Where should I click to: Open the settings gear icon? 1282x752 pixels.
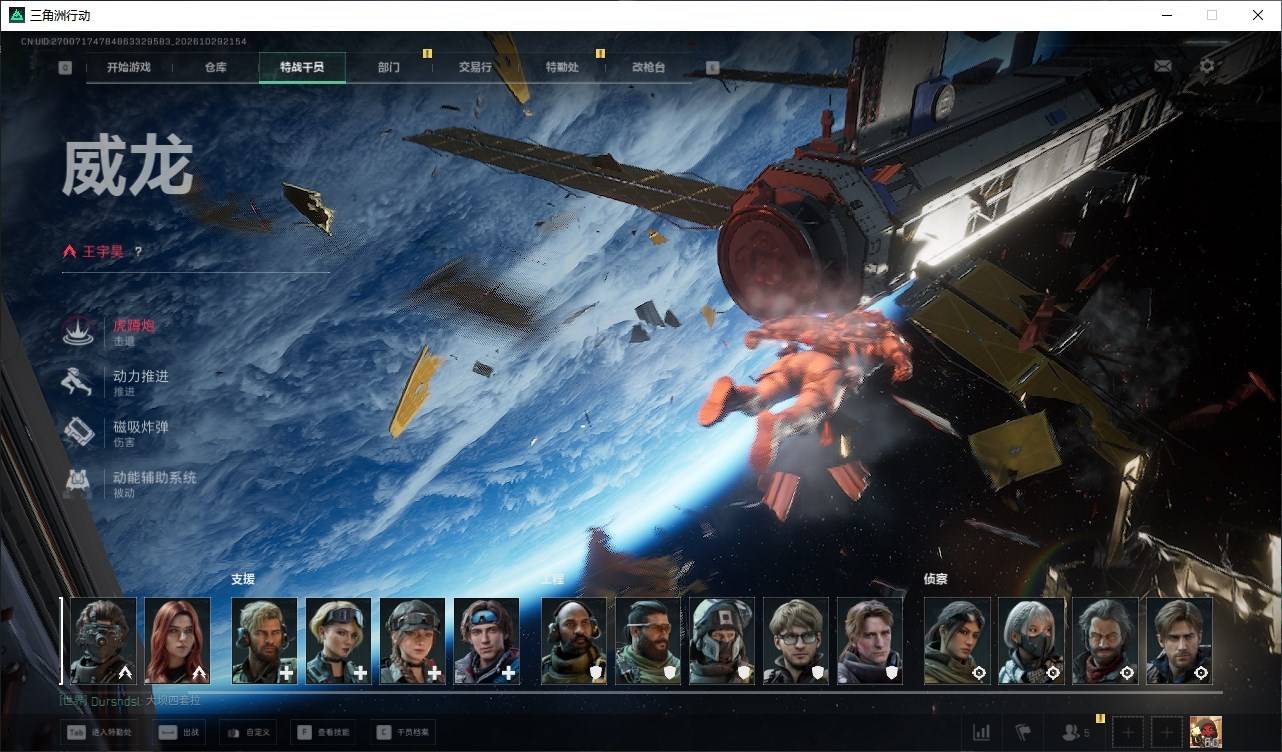tap(1207, 66)
